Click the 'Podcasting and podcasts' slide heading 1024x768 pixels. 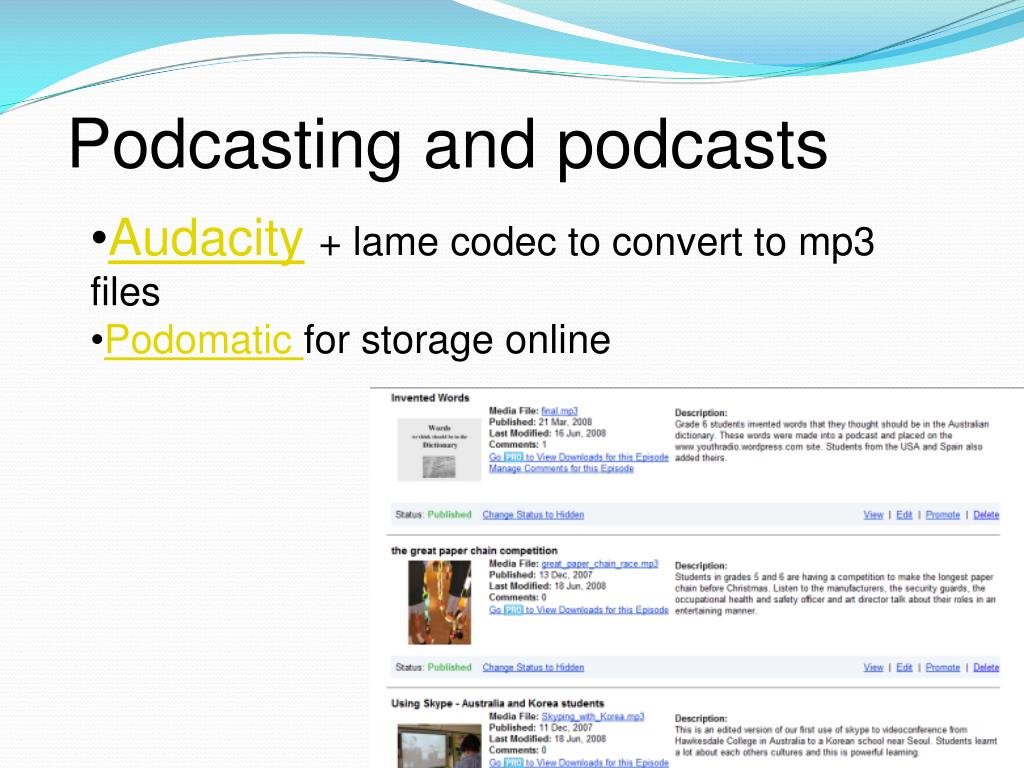tap(448, 146)
